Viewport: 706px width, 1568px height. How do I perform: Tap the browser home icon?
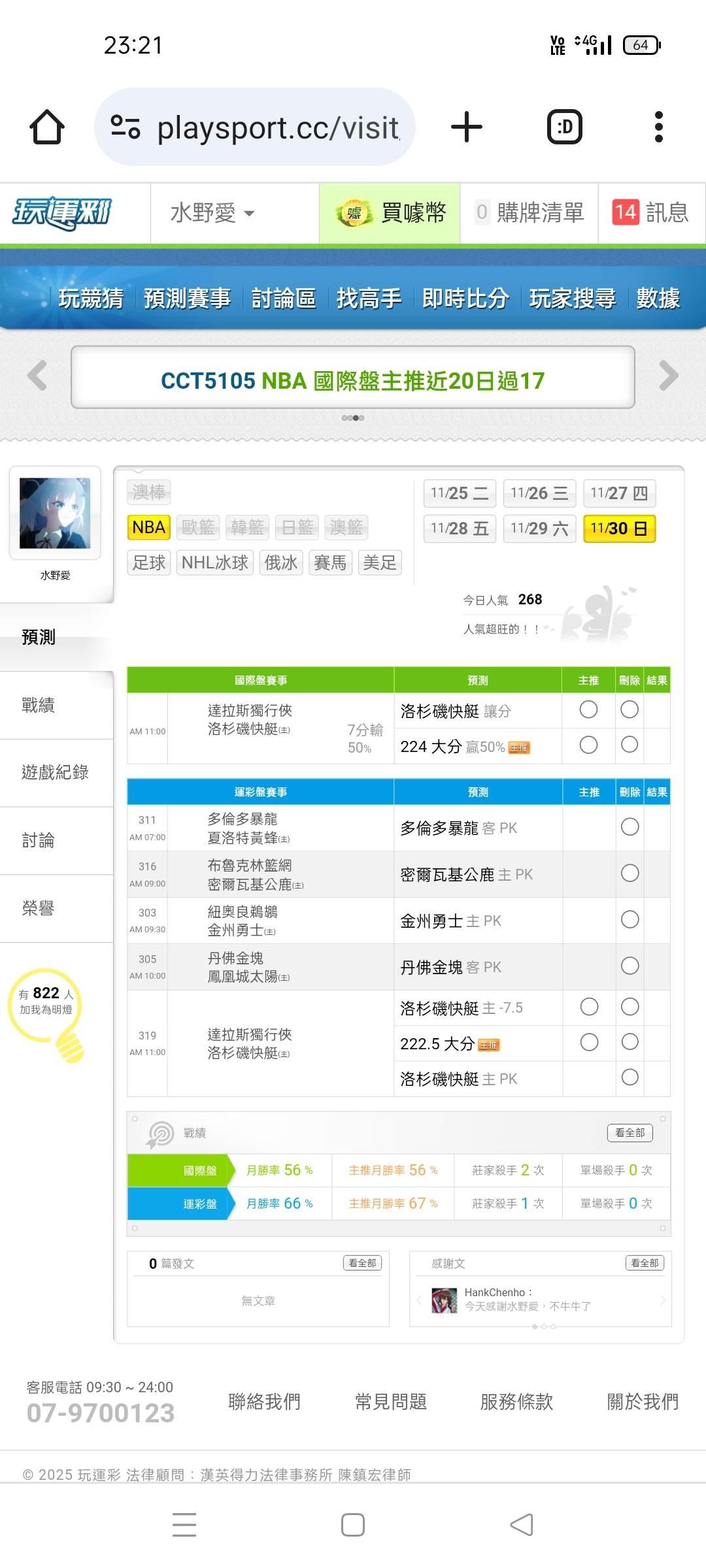tap(47, 127)
